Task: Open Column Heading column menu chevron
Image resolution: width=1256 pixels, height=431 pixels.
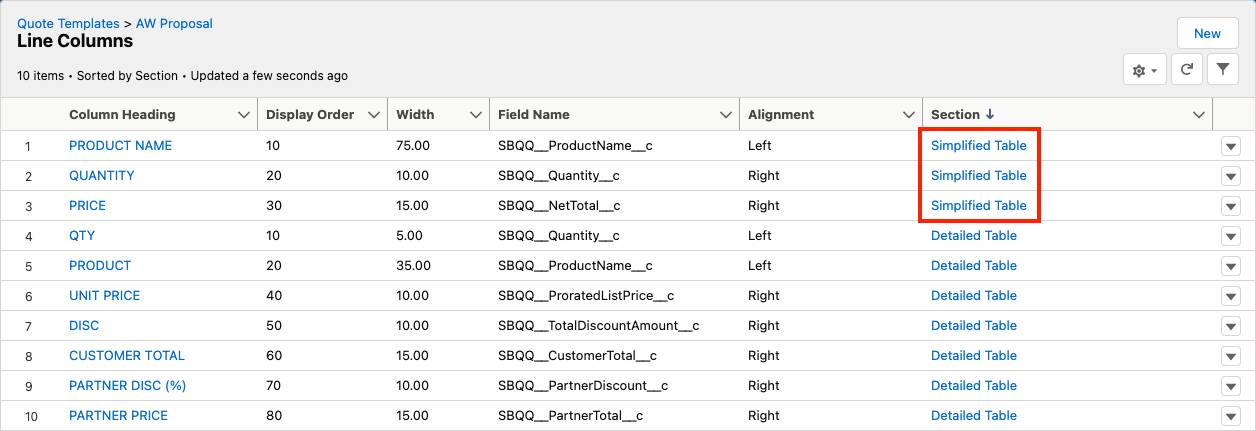Action: [244, 115]
